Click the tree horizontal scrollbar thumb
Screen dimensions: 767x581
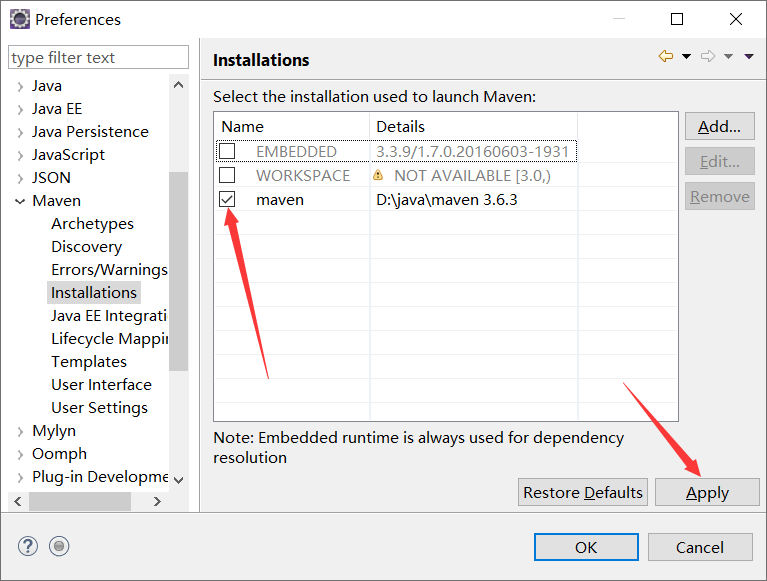80,501
